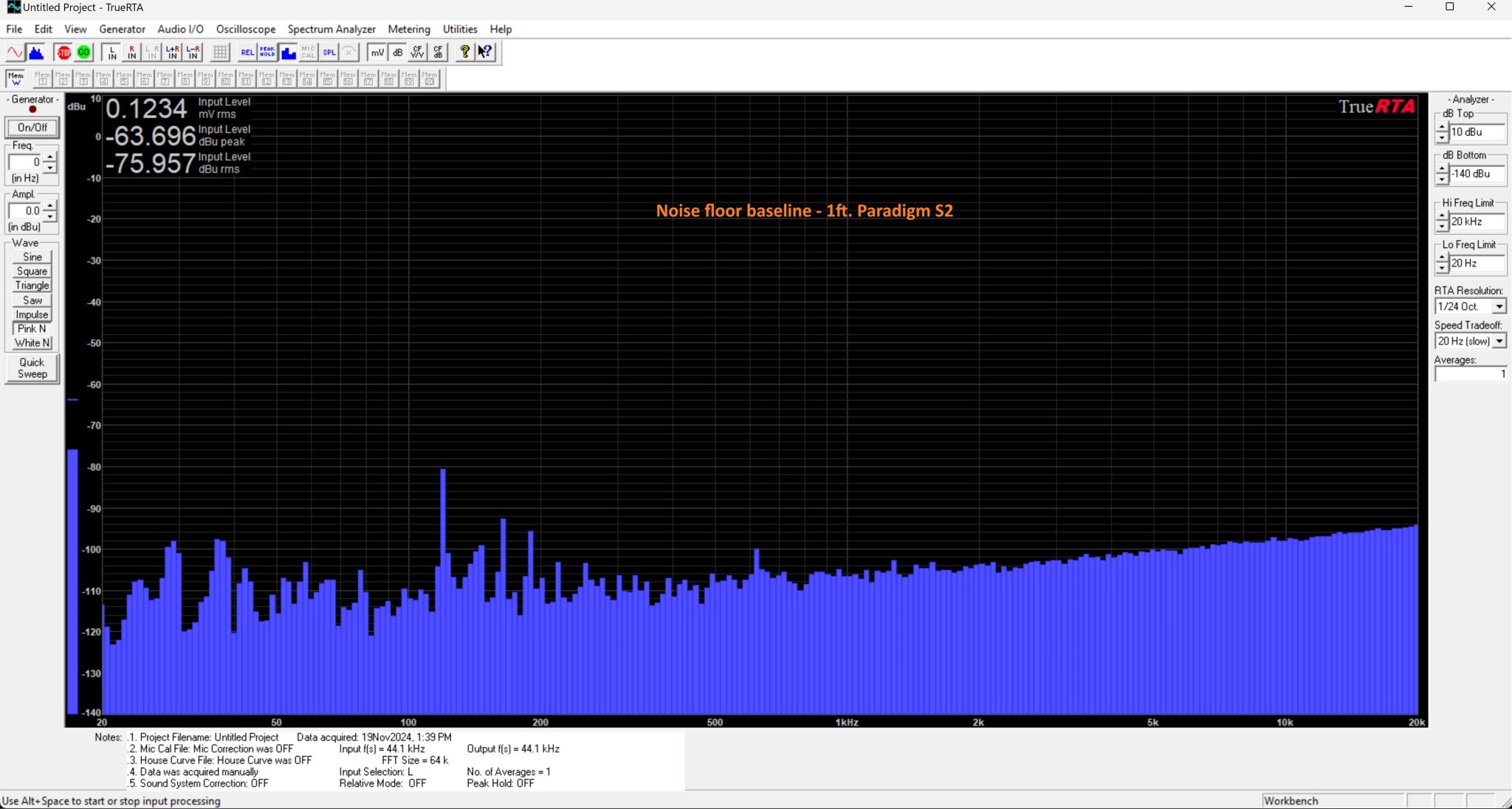
Task: Click the red STOP icon
Action: pos(64,52)
